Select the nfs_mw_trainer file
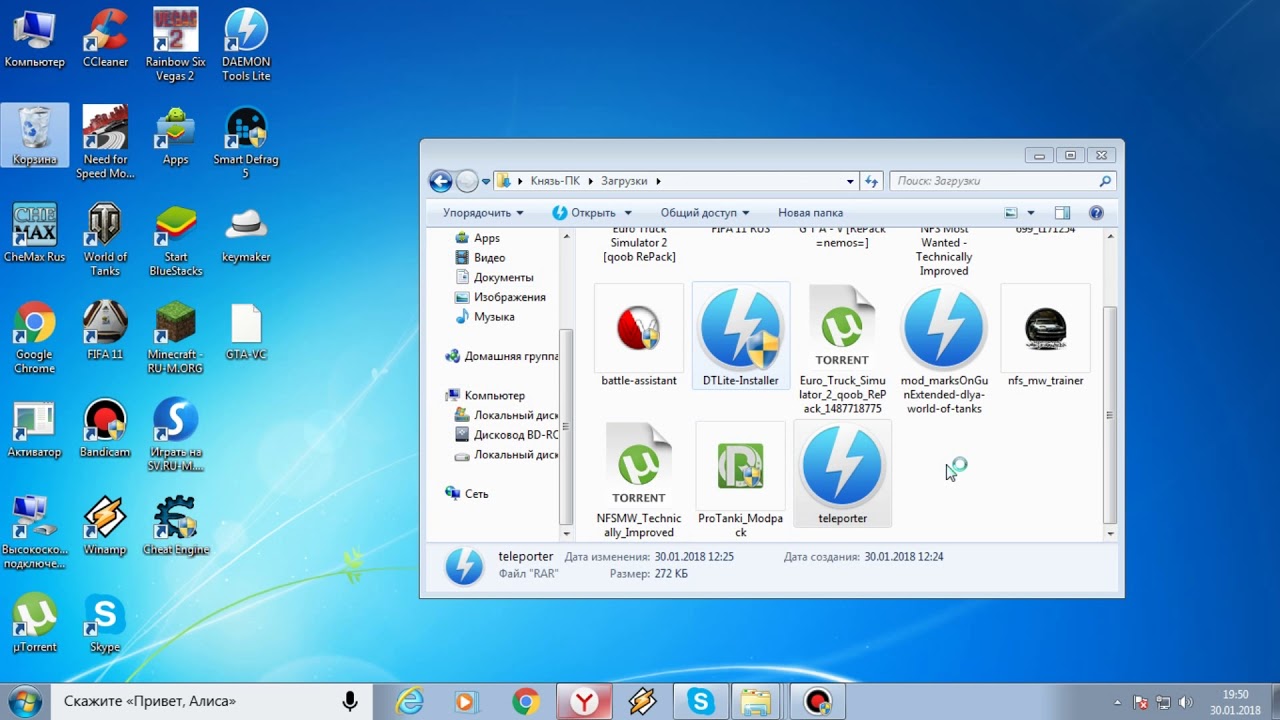 pos(1045,336)
